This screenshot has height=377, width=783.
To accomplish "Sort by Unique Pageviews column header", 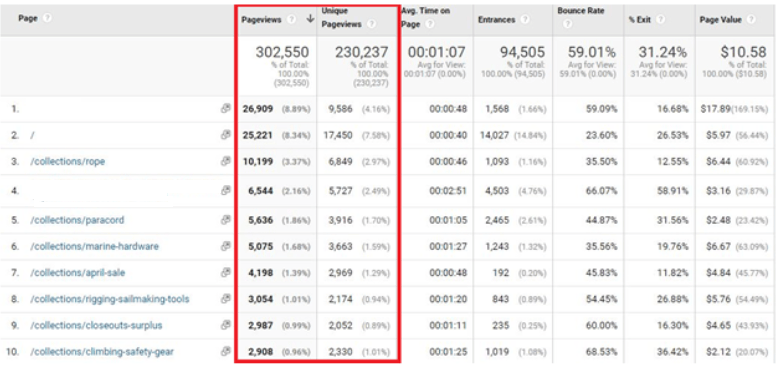I will (x=342, y=17).
